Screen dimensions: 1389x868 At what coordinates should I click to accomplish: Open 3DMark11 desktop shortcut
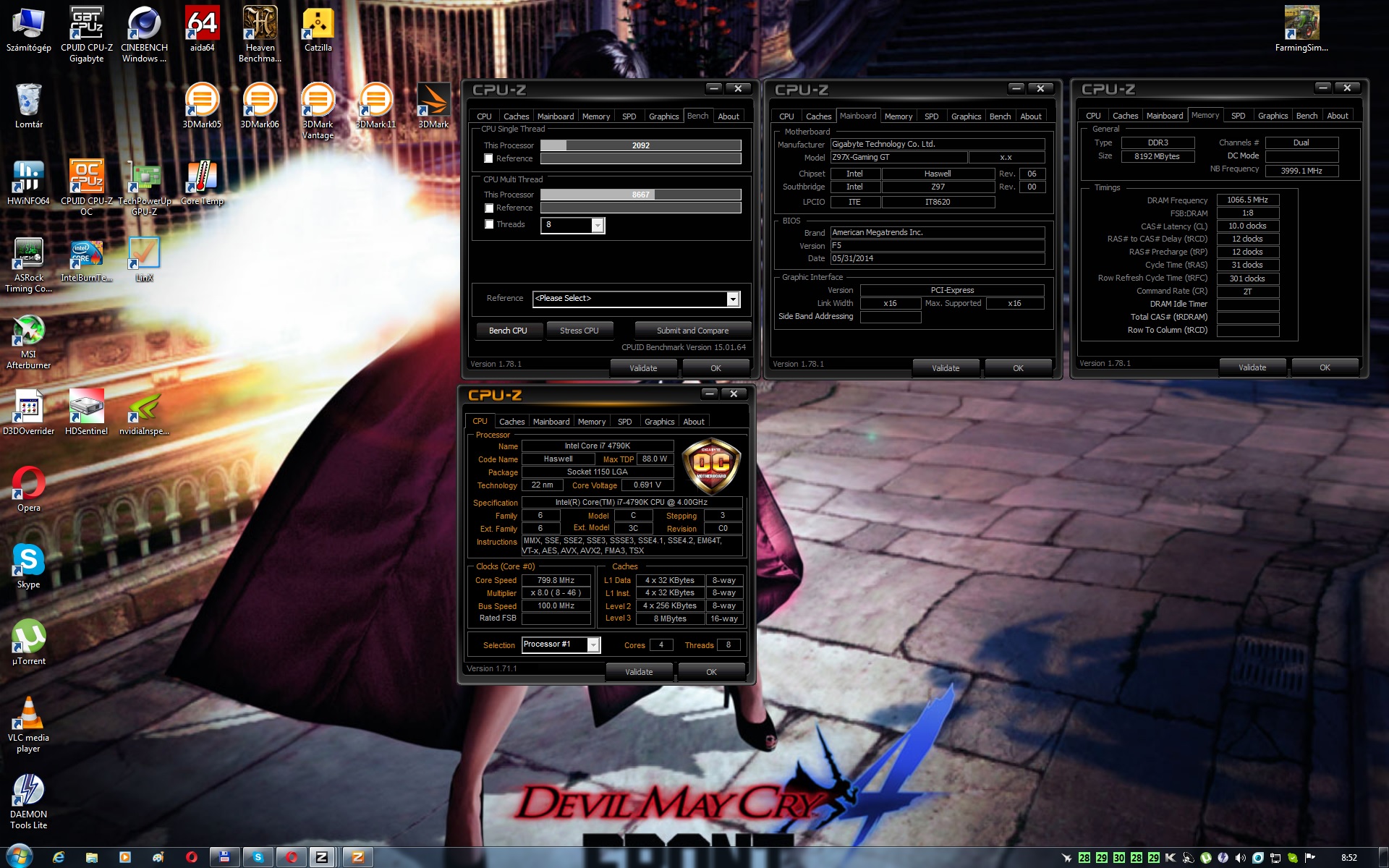(375, 106)
